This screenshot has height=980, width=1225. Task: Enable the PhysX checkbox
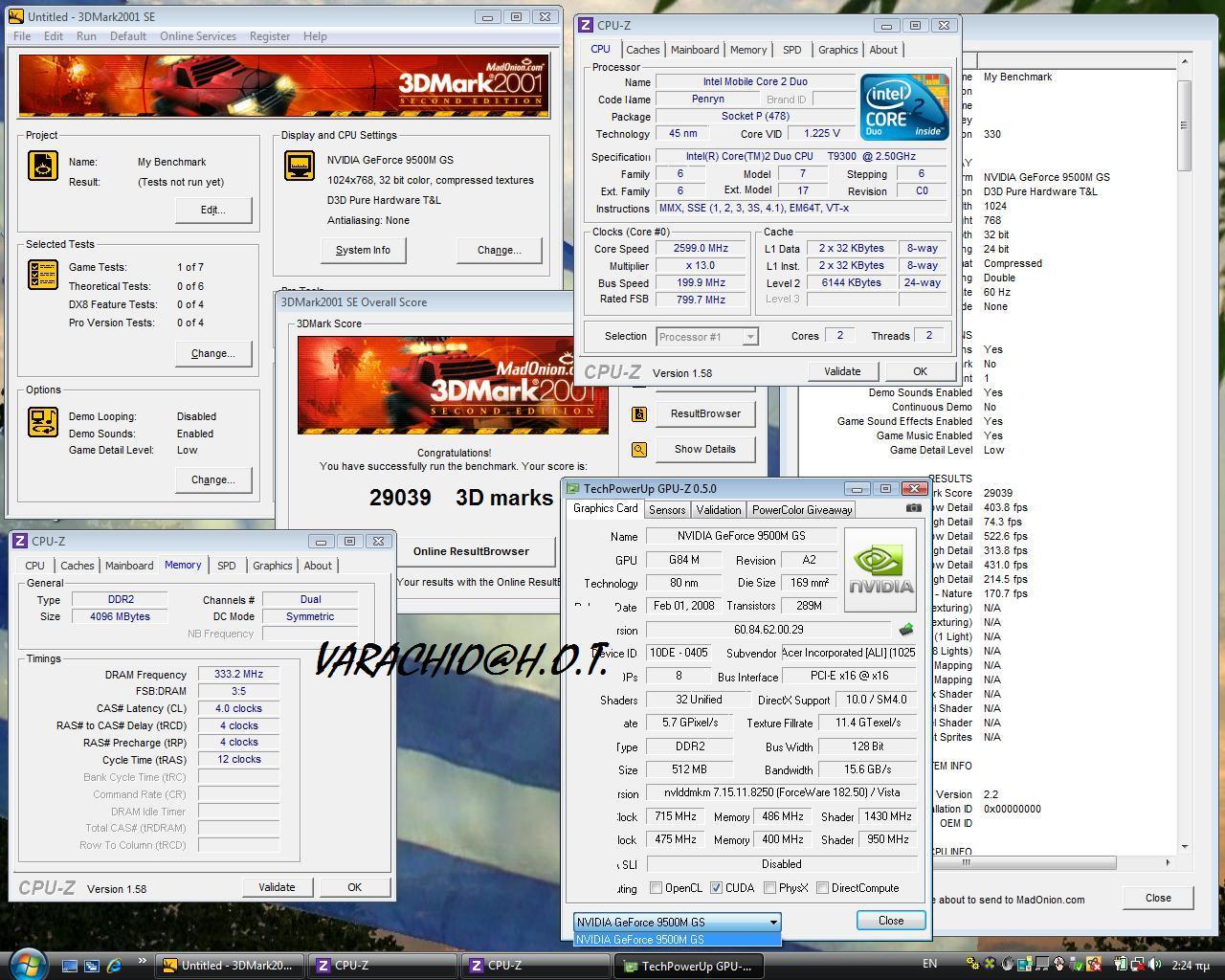769,888
